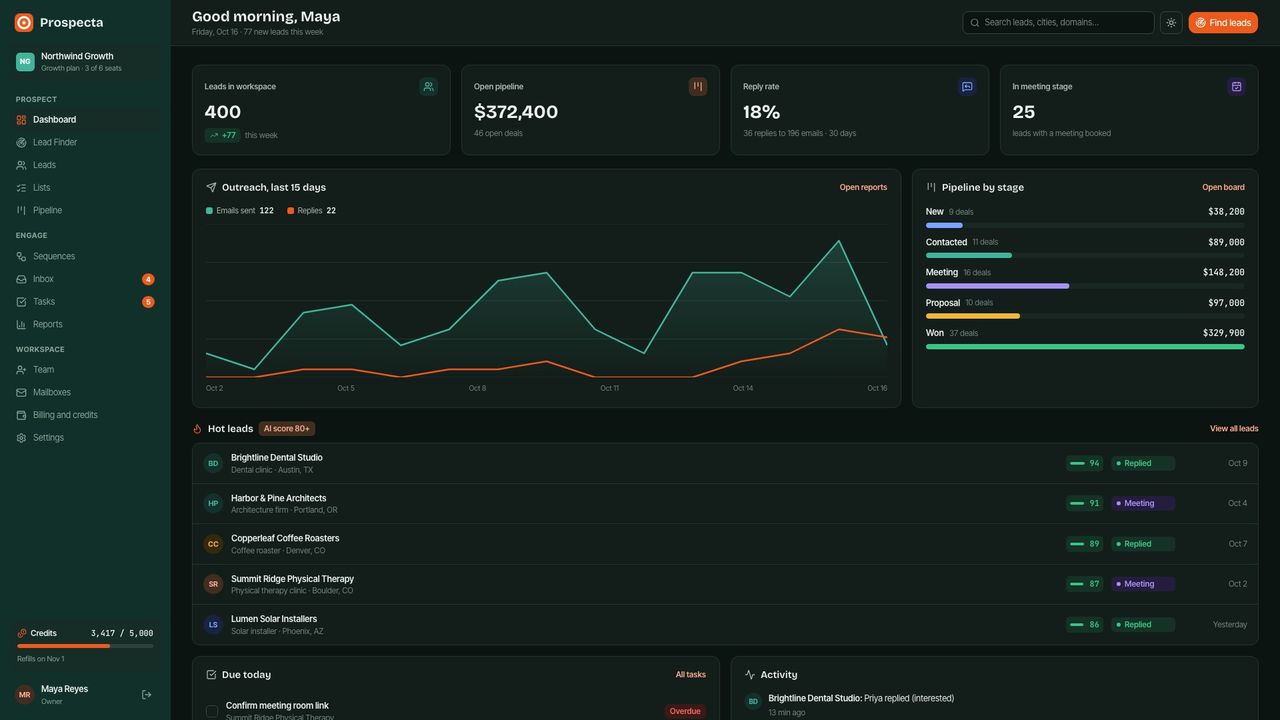Image resolution: width=1280 pixels, height=720 pixels.
Task: Click the Won stage green progress bar
Action: point(1085,347)
